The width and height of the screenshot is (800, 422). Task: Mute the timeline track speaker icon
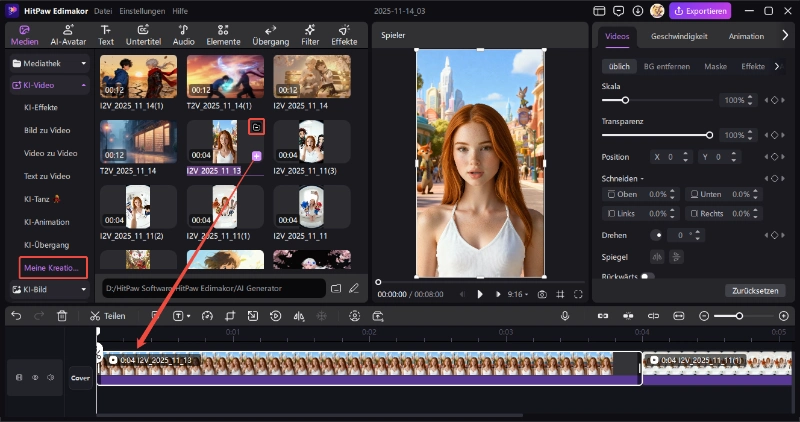click(x=53, y=378)
